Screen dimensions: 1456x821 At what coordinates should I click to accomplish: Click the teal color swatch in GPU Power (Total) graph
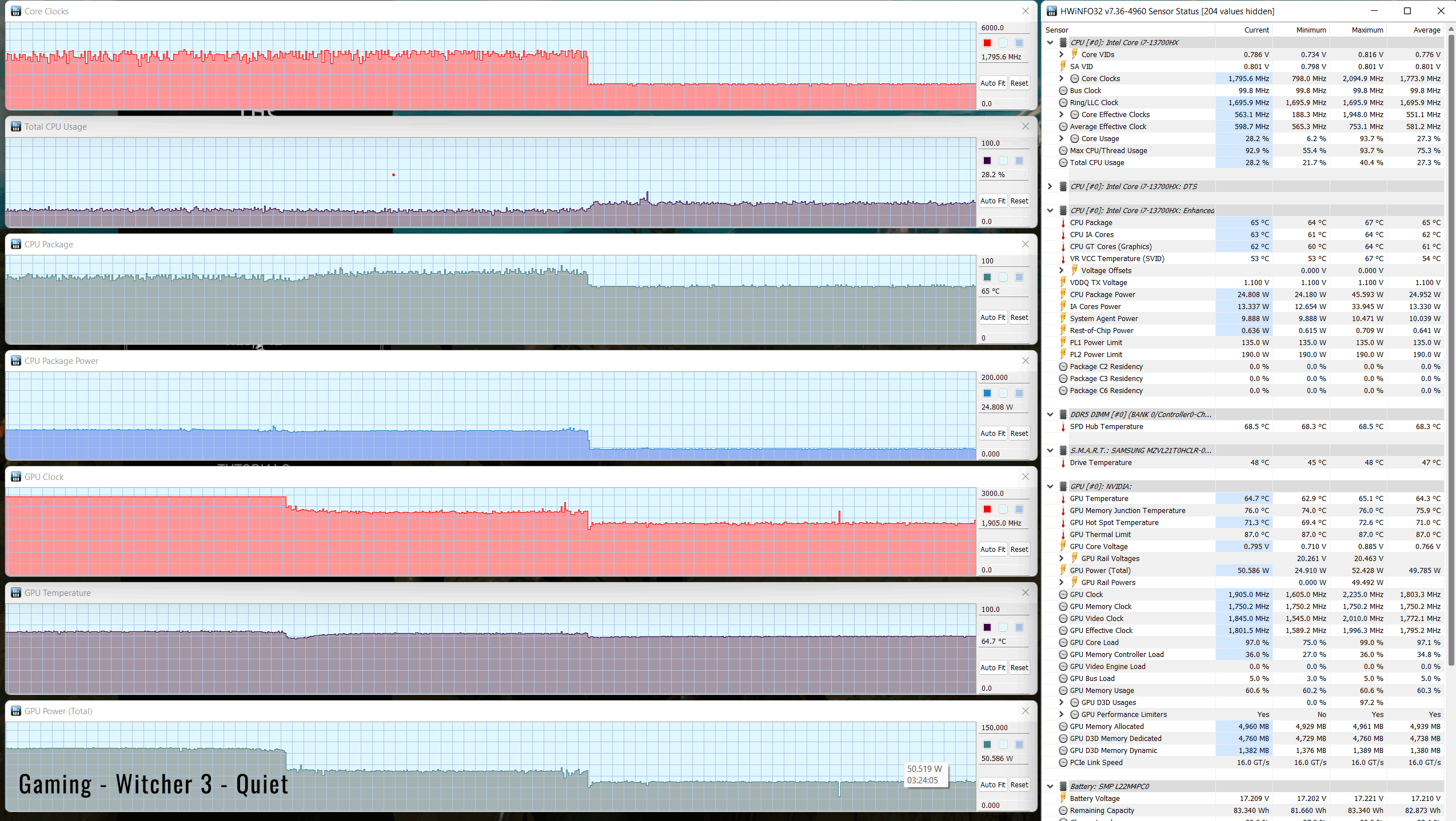[987, 744]
